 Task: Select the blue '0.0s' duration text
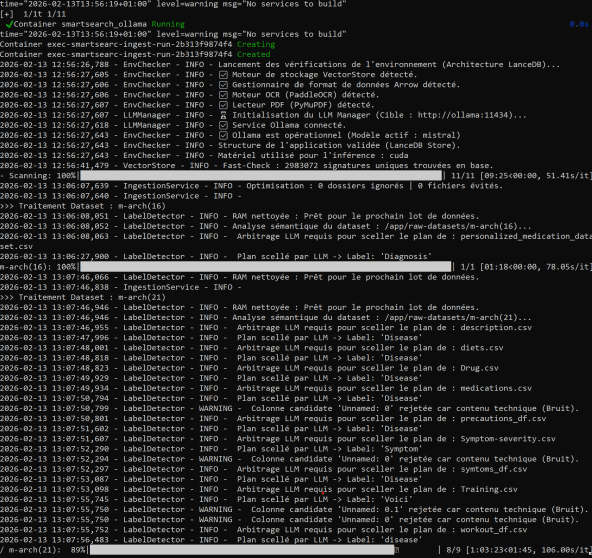pyautogui.click(x=579, y=24)
